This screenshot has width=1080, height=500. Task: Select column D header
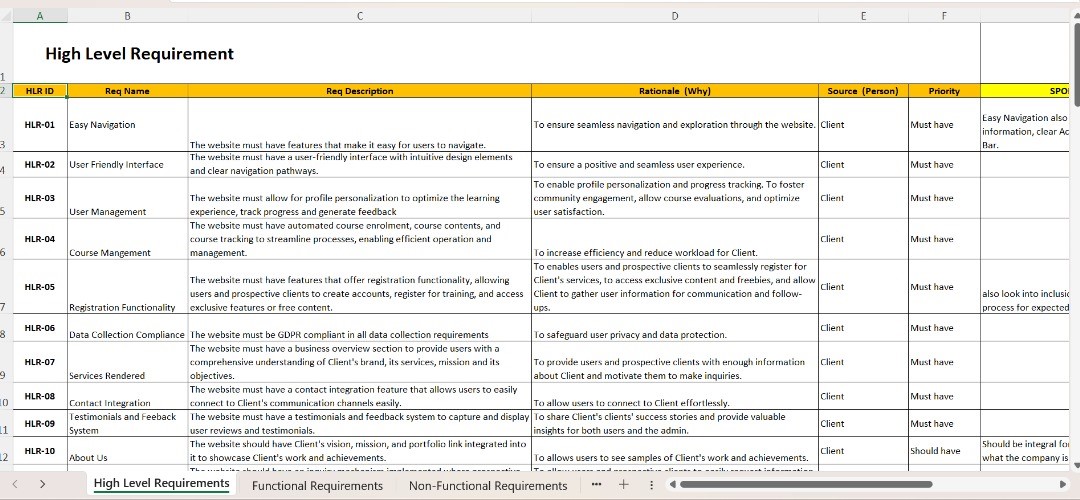point(674,15)
